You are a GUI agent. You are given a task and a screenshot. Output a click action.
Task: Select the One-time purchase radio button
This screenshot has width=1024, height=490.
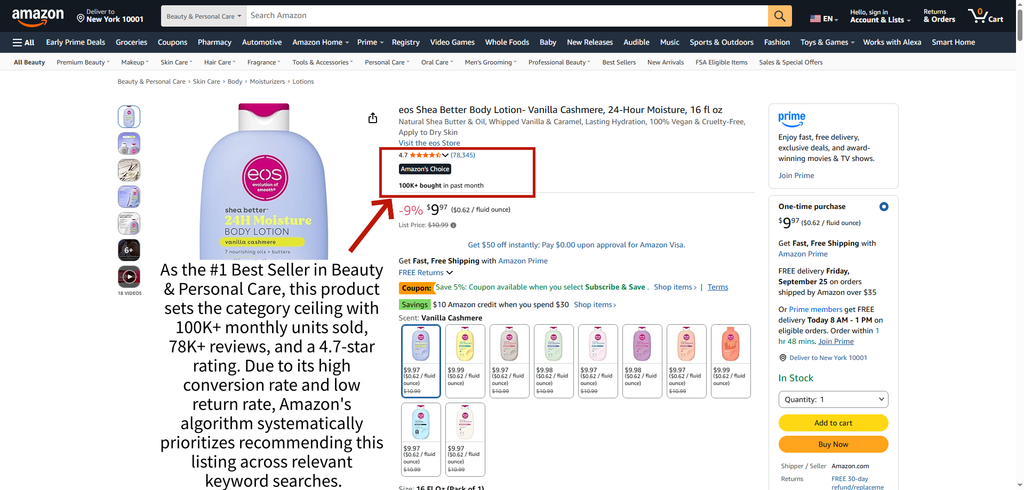(x=884, y=206)
